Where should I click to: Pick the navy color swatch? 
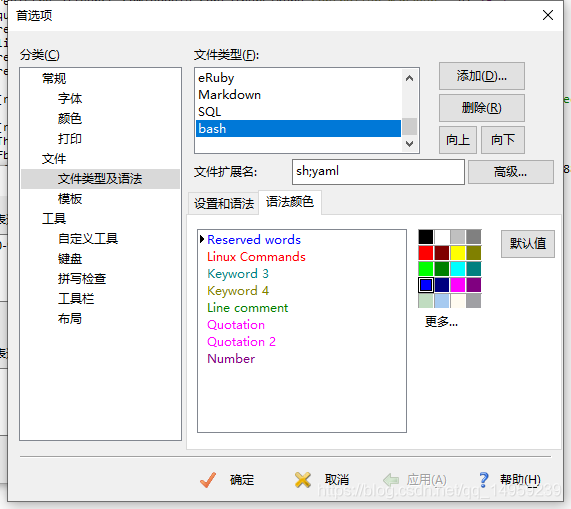point(442,285)
